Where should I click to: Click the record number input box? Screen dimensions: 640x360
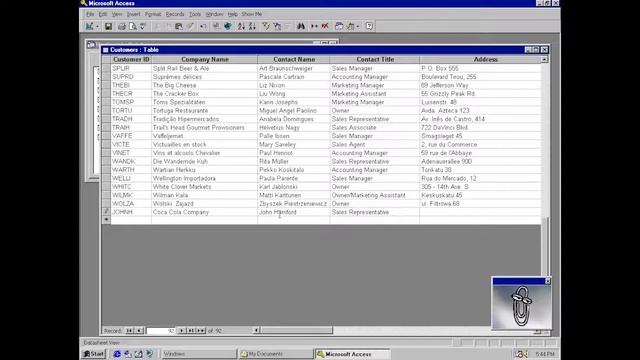160,331
